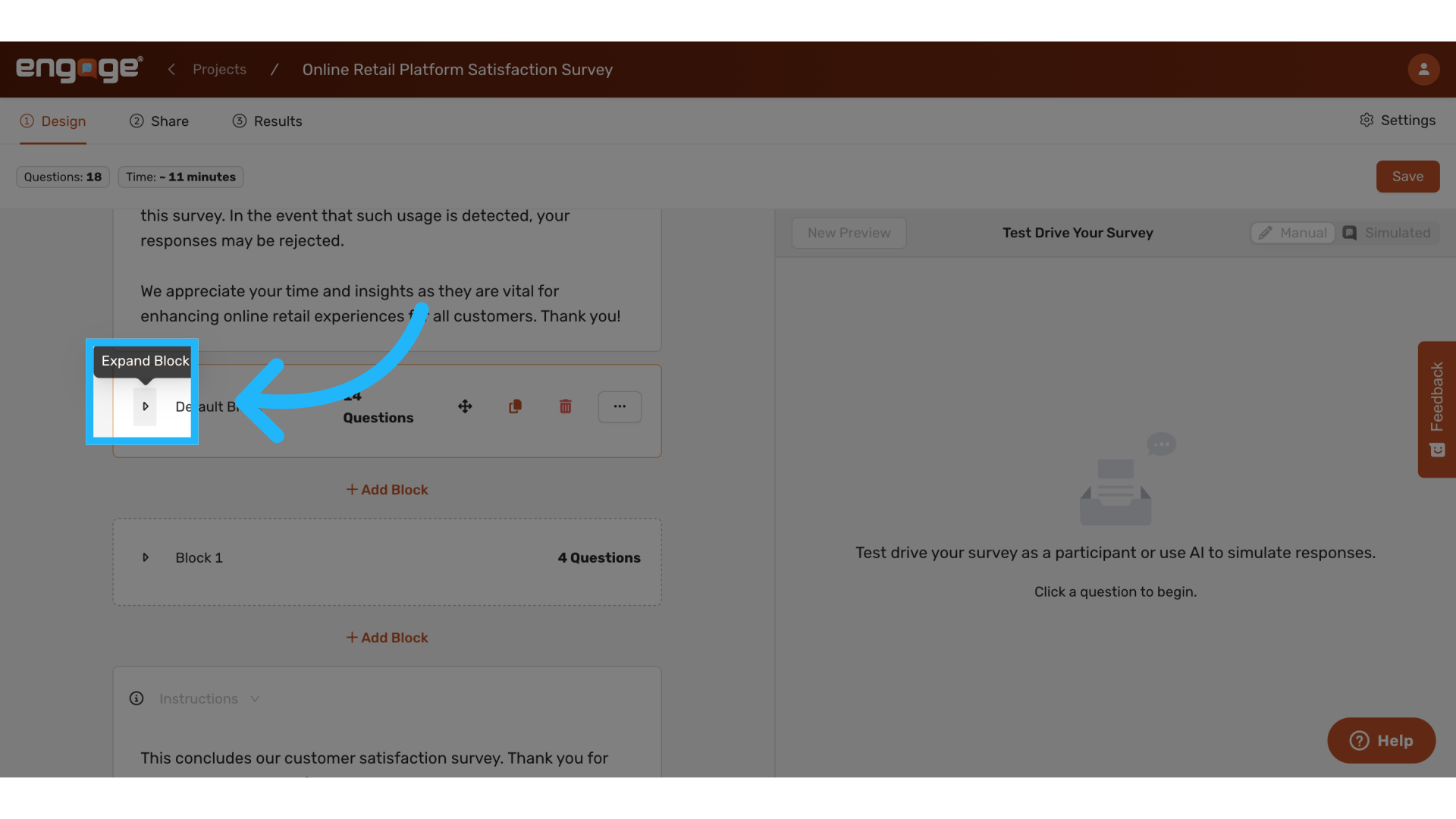Click the concluding instructions text
The height and width of the screenshot is (819, 1456).
click(x=374, y=758)
